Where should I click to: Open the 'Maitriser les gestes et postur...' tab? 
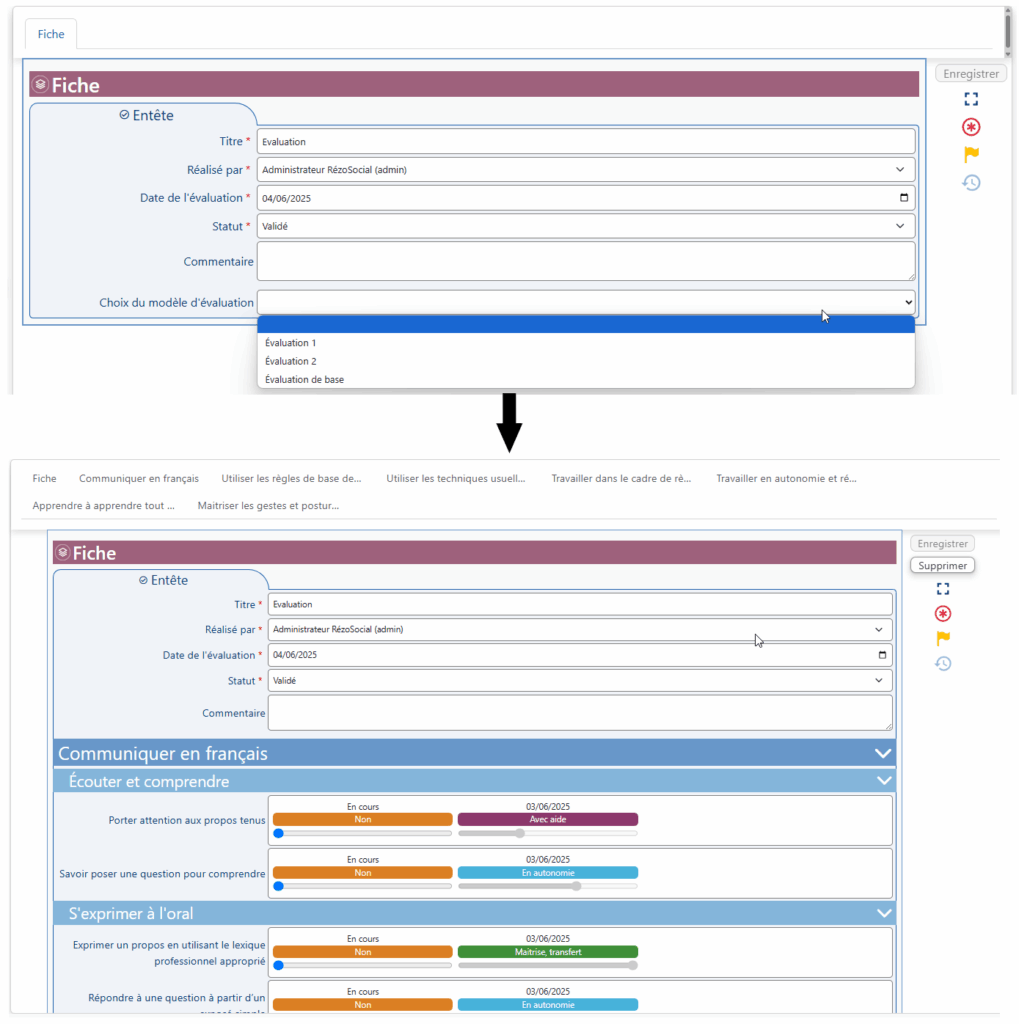click(x=268, y=506)
